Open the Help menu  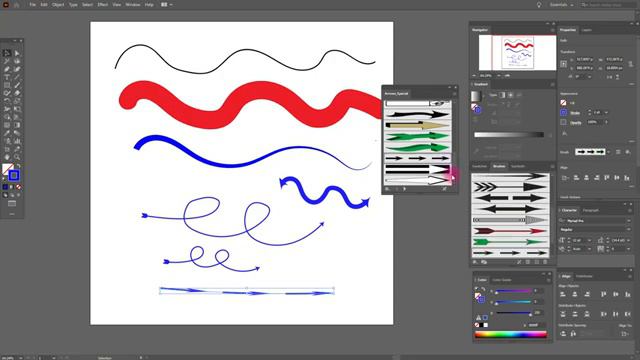click(149, 4)
